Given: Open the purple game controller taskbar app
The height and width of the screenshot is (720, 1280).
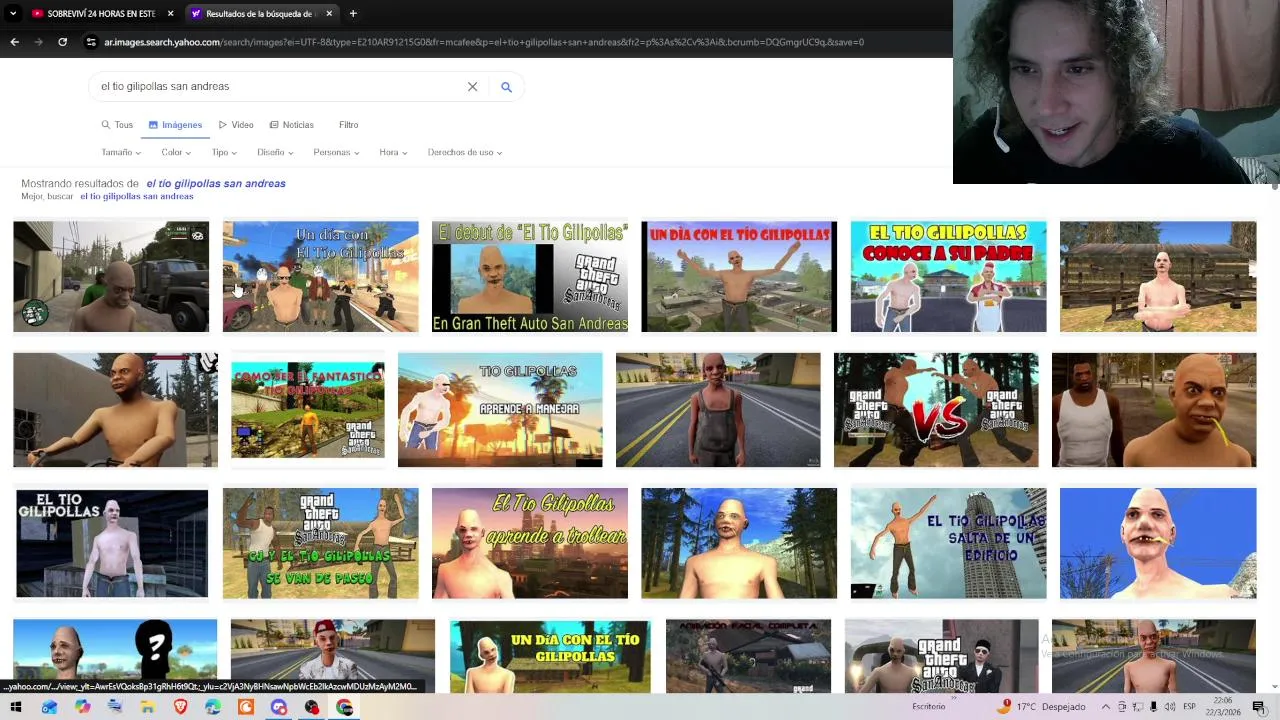Looking at the screenshot, I should (x=279, y=707).
